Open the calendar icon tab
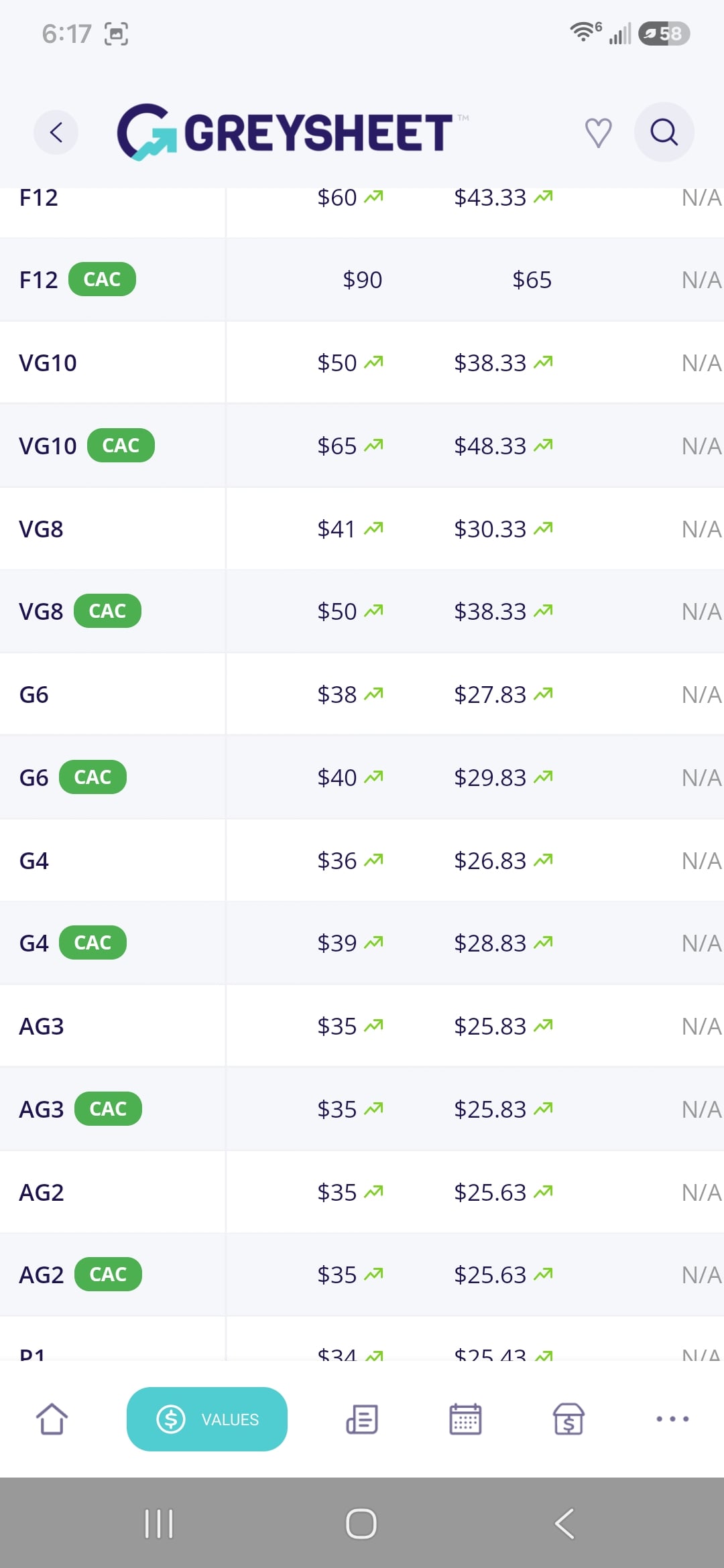This screenshot has height=1568, width=724. tap(465, 1419)
